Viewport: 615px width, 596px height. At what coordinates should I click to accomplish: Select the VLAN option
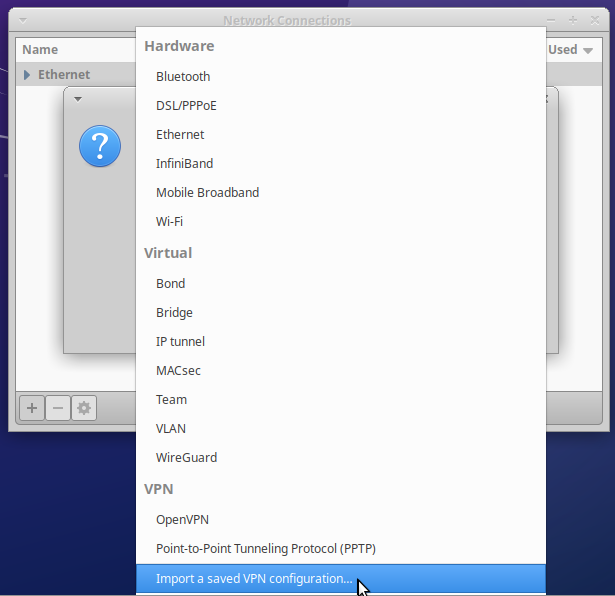tap(171, 429)
